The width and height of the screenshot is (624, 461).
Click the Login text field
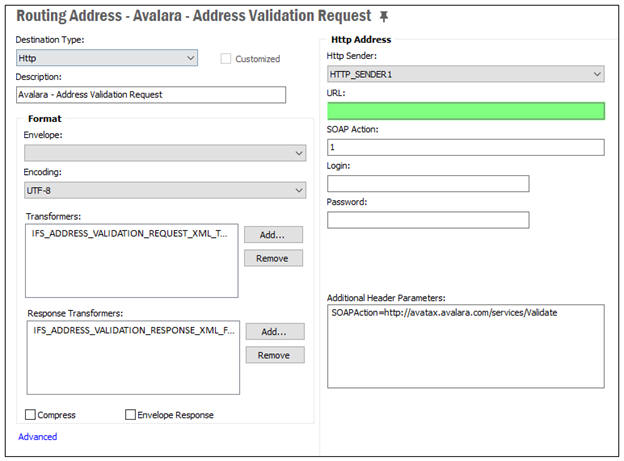pos(428,184)
